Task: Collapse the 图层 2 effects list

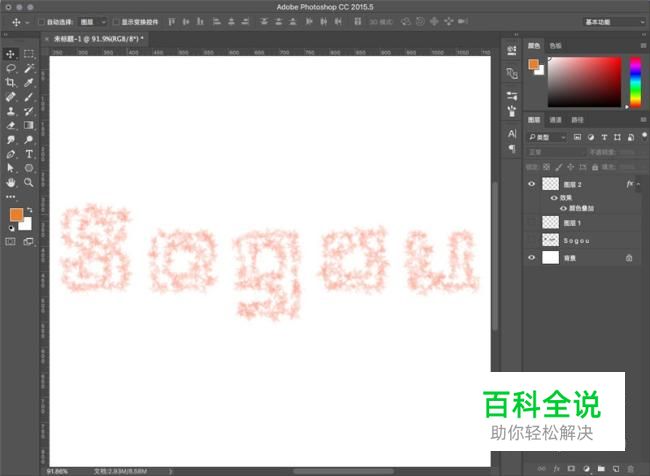Action: tap(639, 184)
